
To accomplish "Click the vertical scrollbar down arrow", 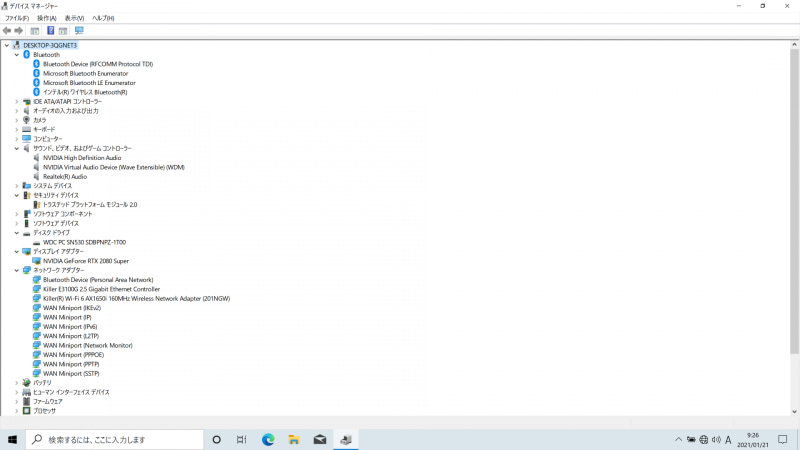I will 794,411.
